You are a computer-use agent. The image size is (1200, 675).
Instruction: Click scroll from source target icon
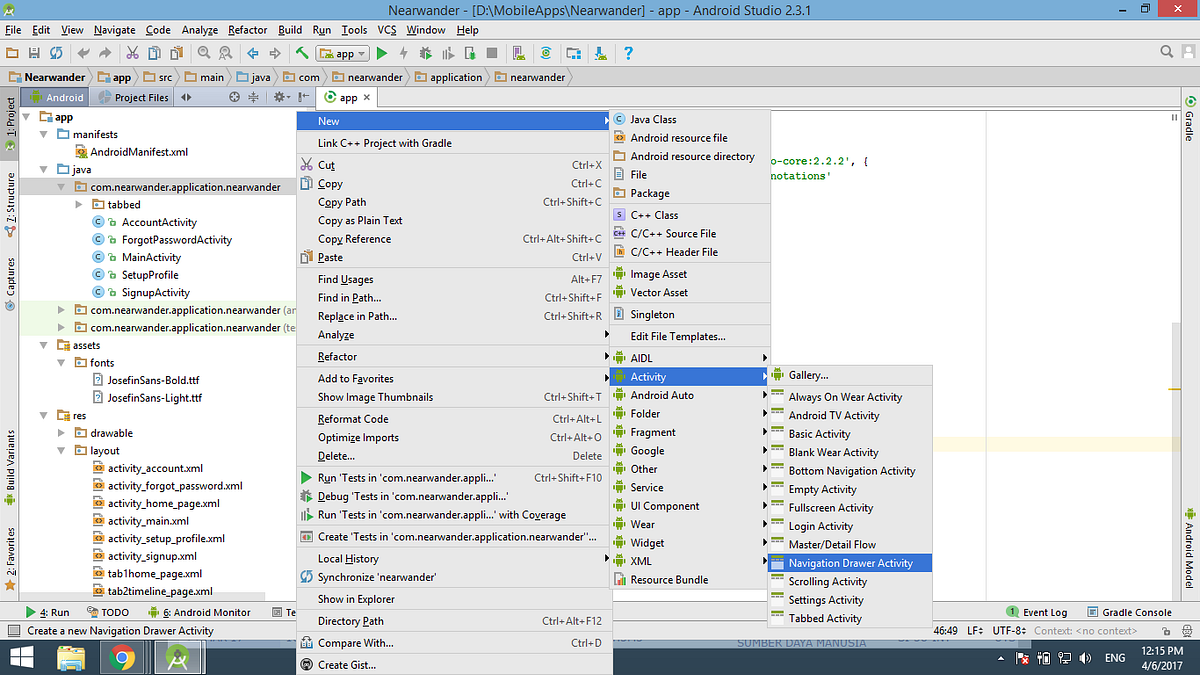tap(234, 97)
